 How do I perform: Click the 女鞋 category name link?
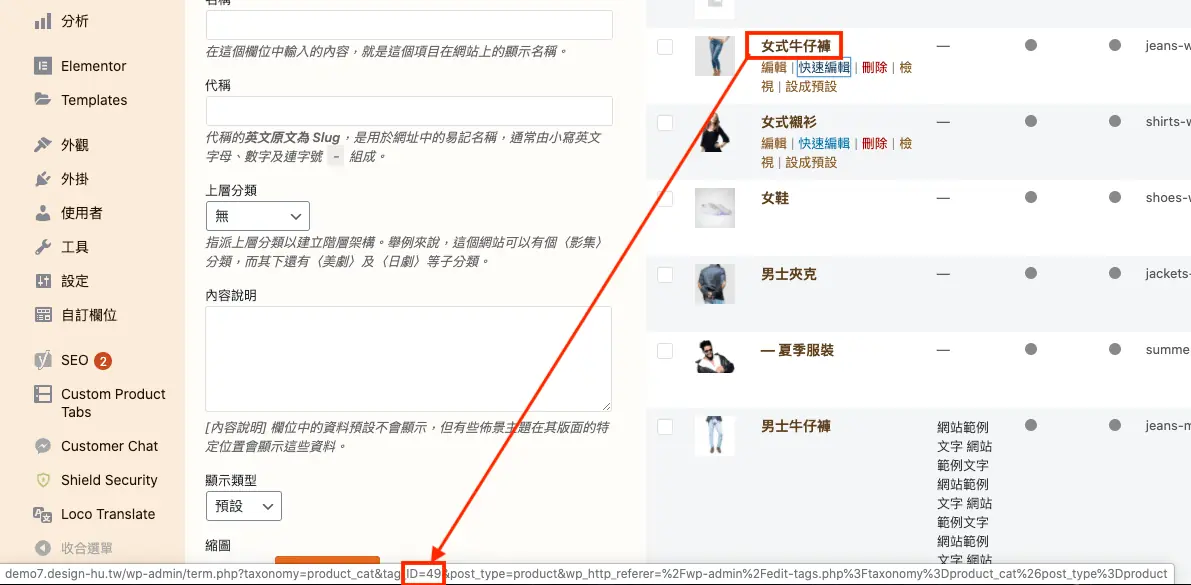[x=775, y=198]
